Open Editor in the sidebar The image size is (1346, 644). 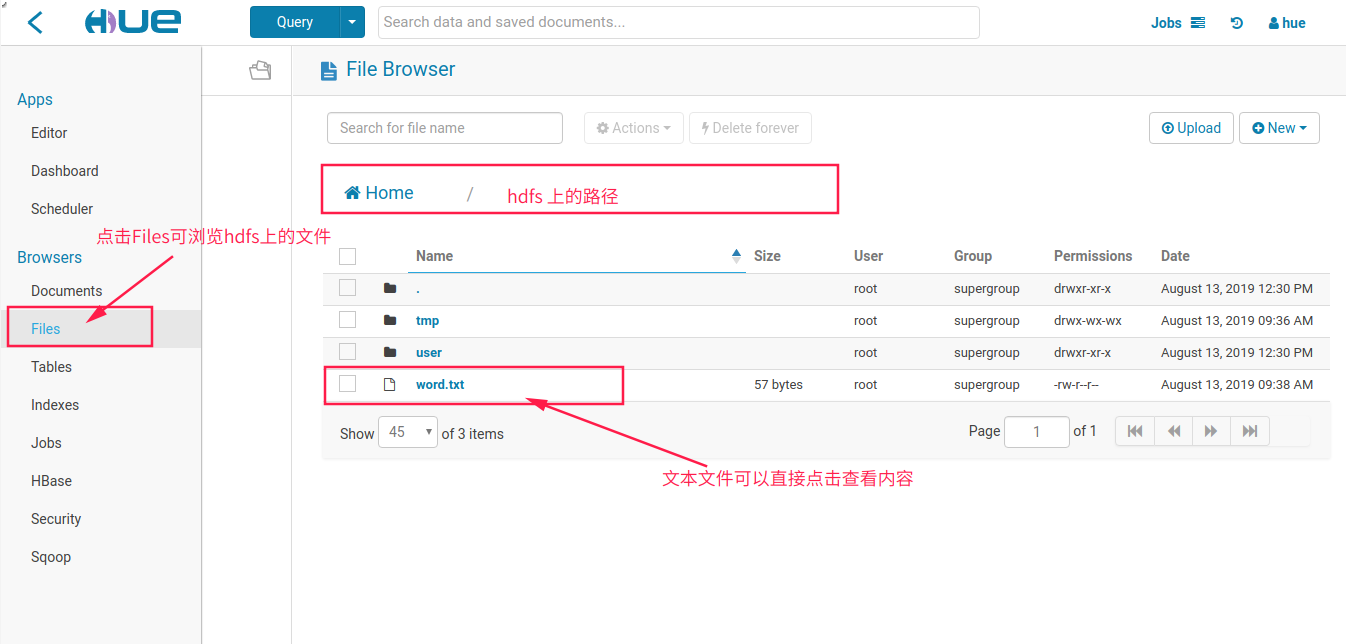click(x=49, y=133)
